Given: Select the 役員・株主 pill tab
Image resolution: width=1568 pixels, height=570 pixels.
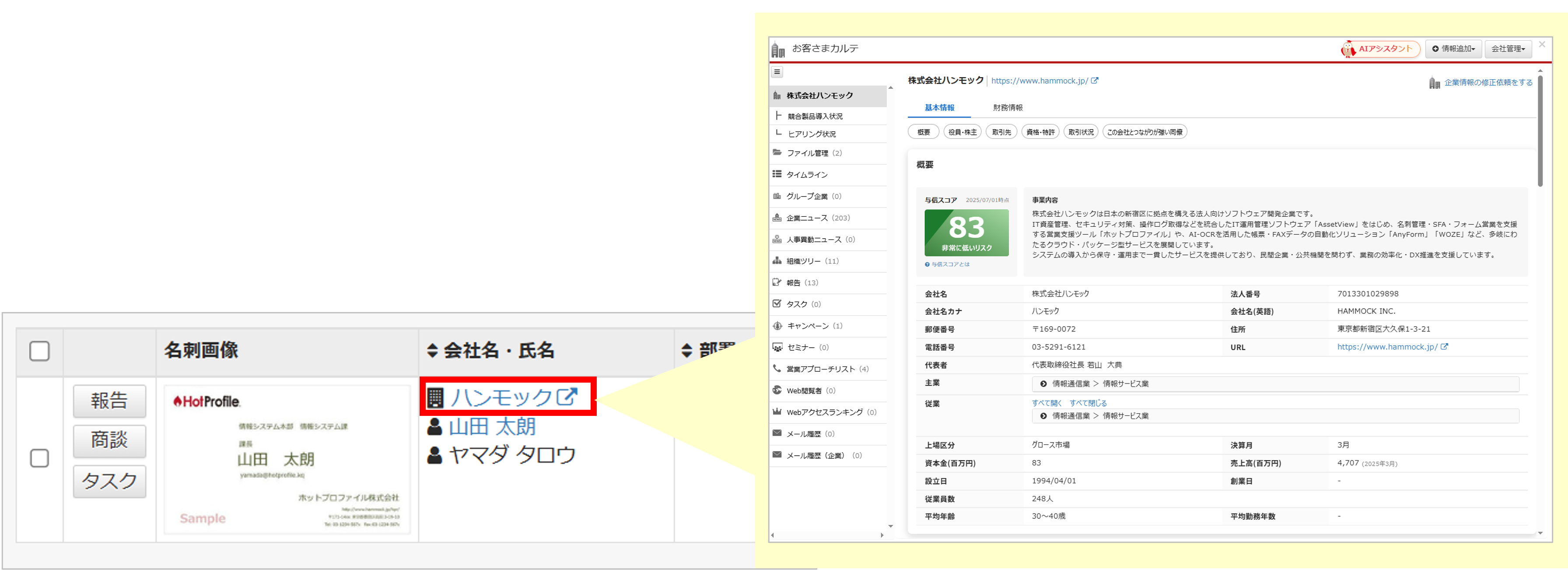Looking at the screenshot, I should (x=962, y=132).
